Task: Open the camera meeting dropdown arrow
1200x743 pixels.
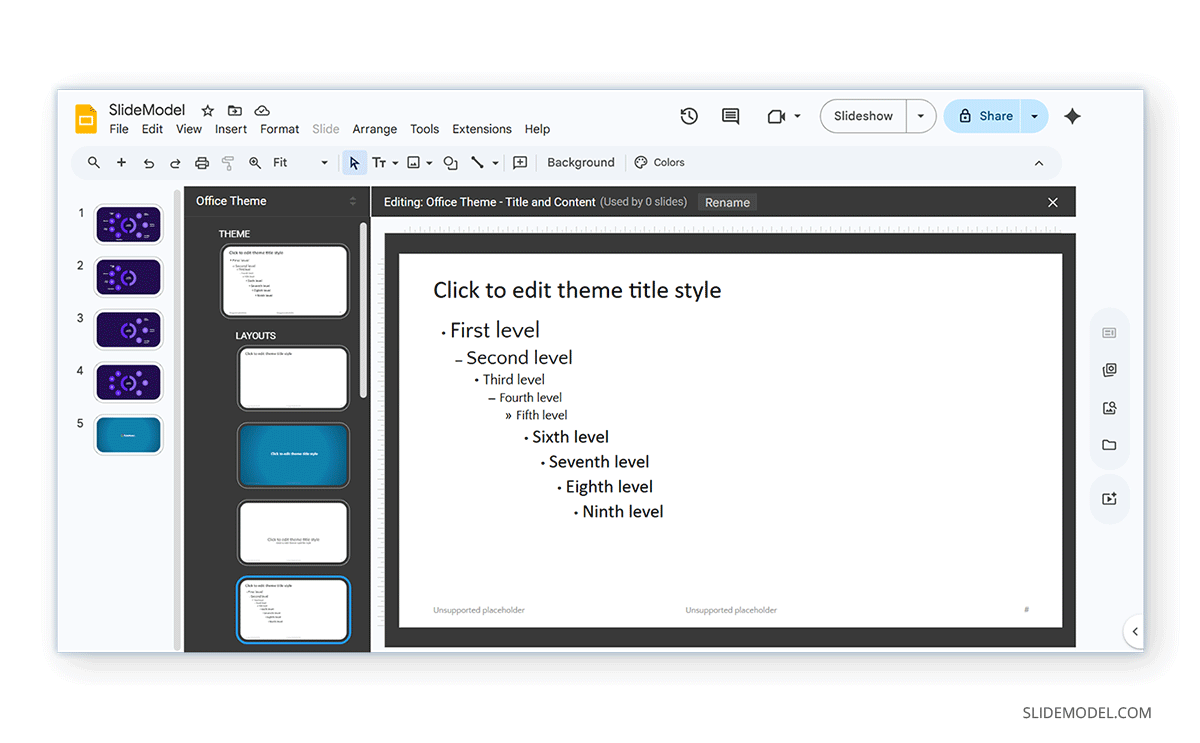Action: pos(797,117)
